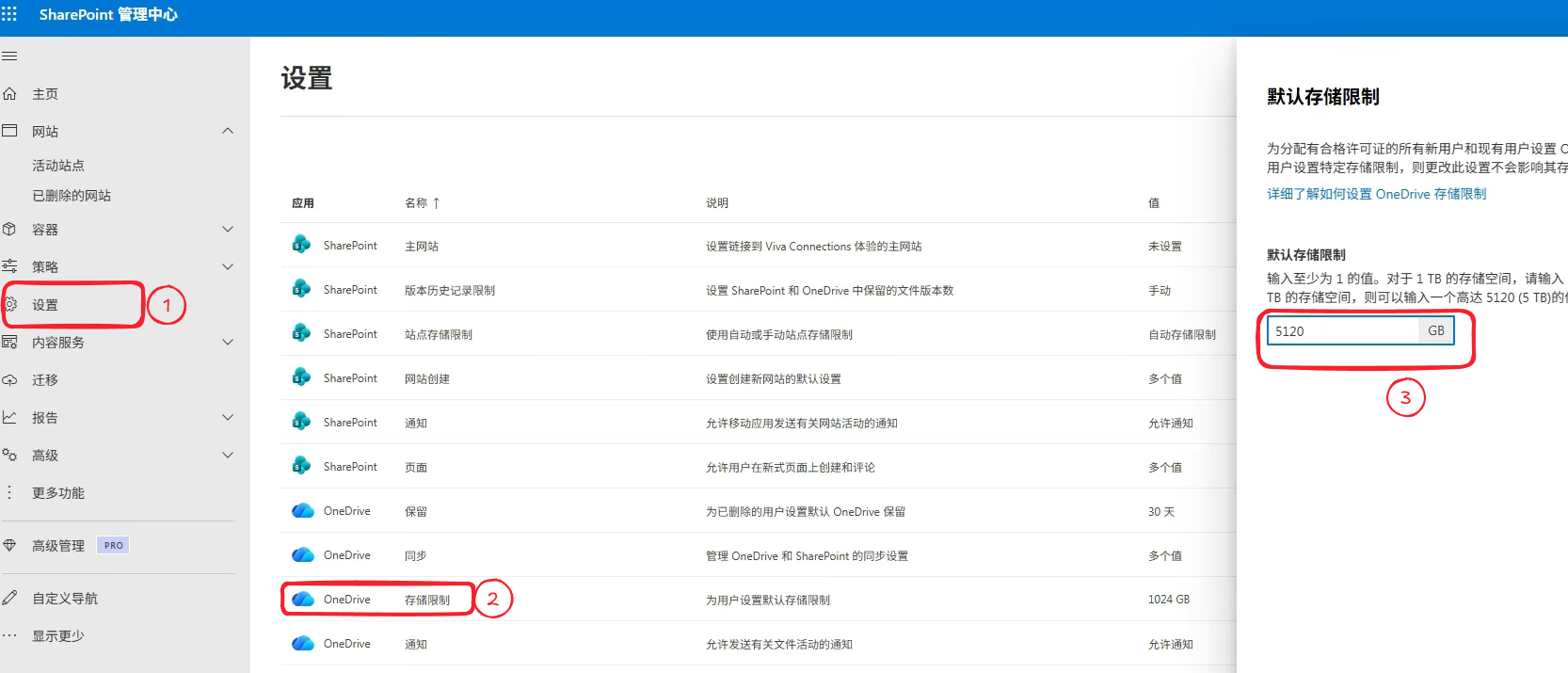This screenshot has width=1568, height=673.
Task: Collapse the 网站 section chevron
Action: [228, 131]
